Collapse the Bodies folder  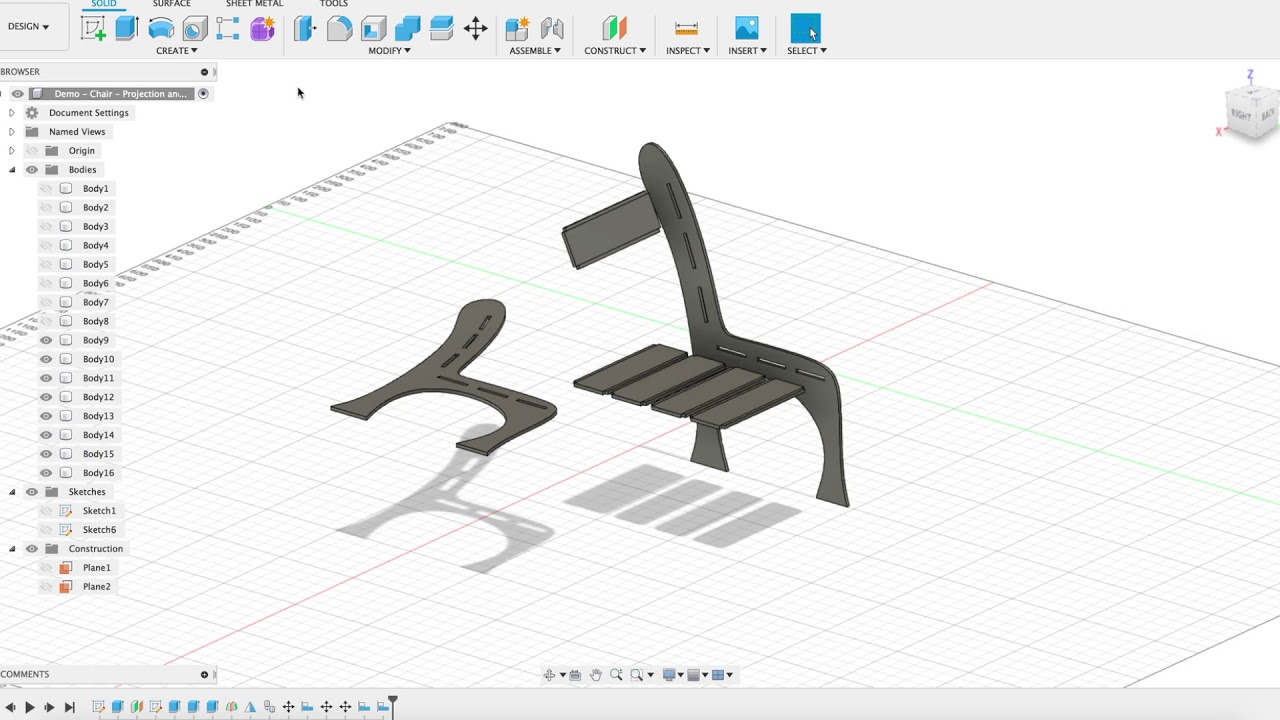[12, 170]
